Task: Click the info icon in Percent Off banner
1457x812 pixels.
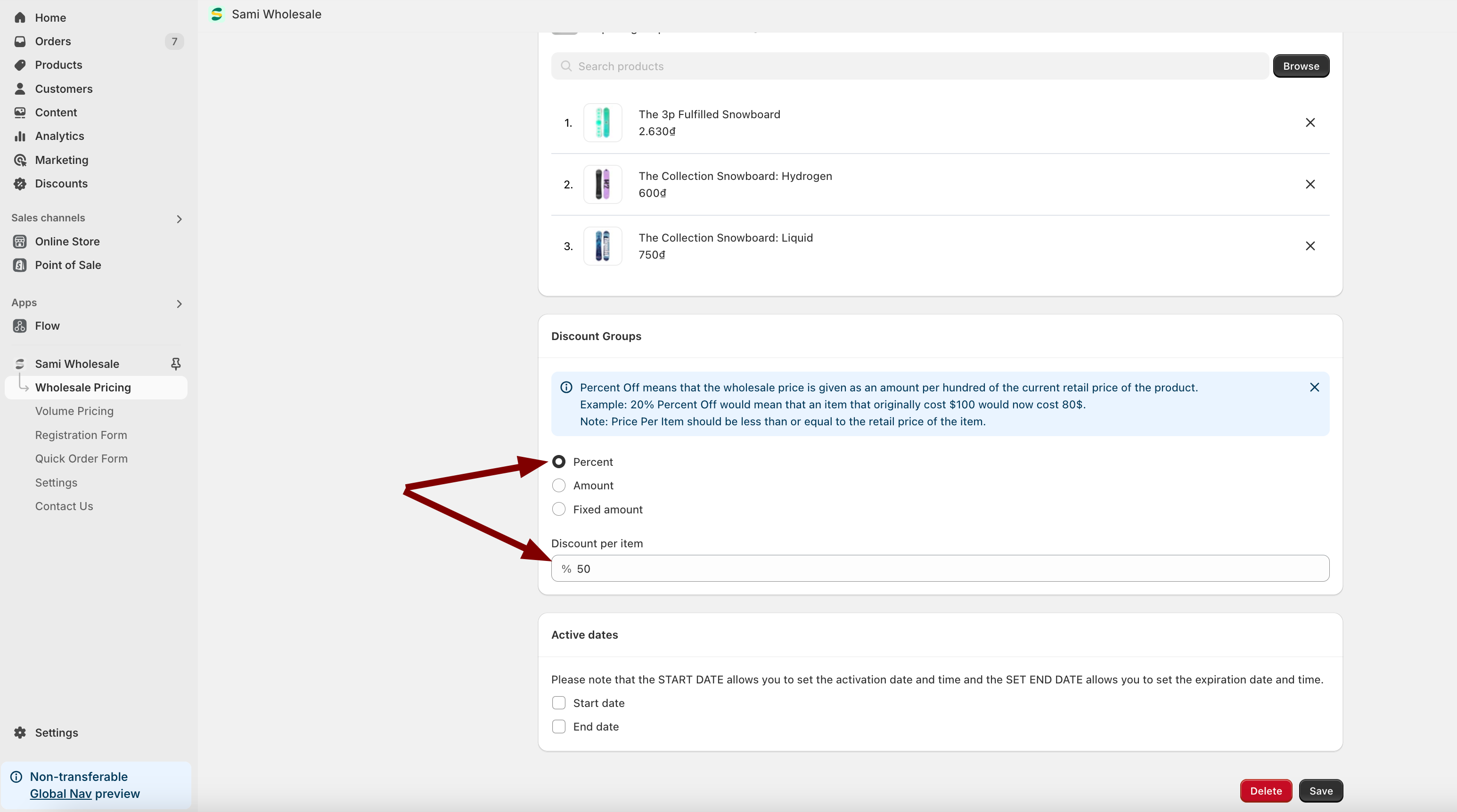Action: click(x=566, y=387)
